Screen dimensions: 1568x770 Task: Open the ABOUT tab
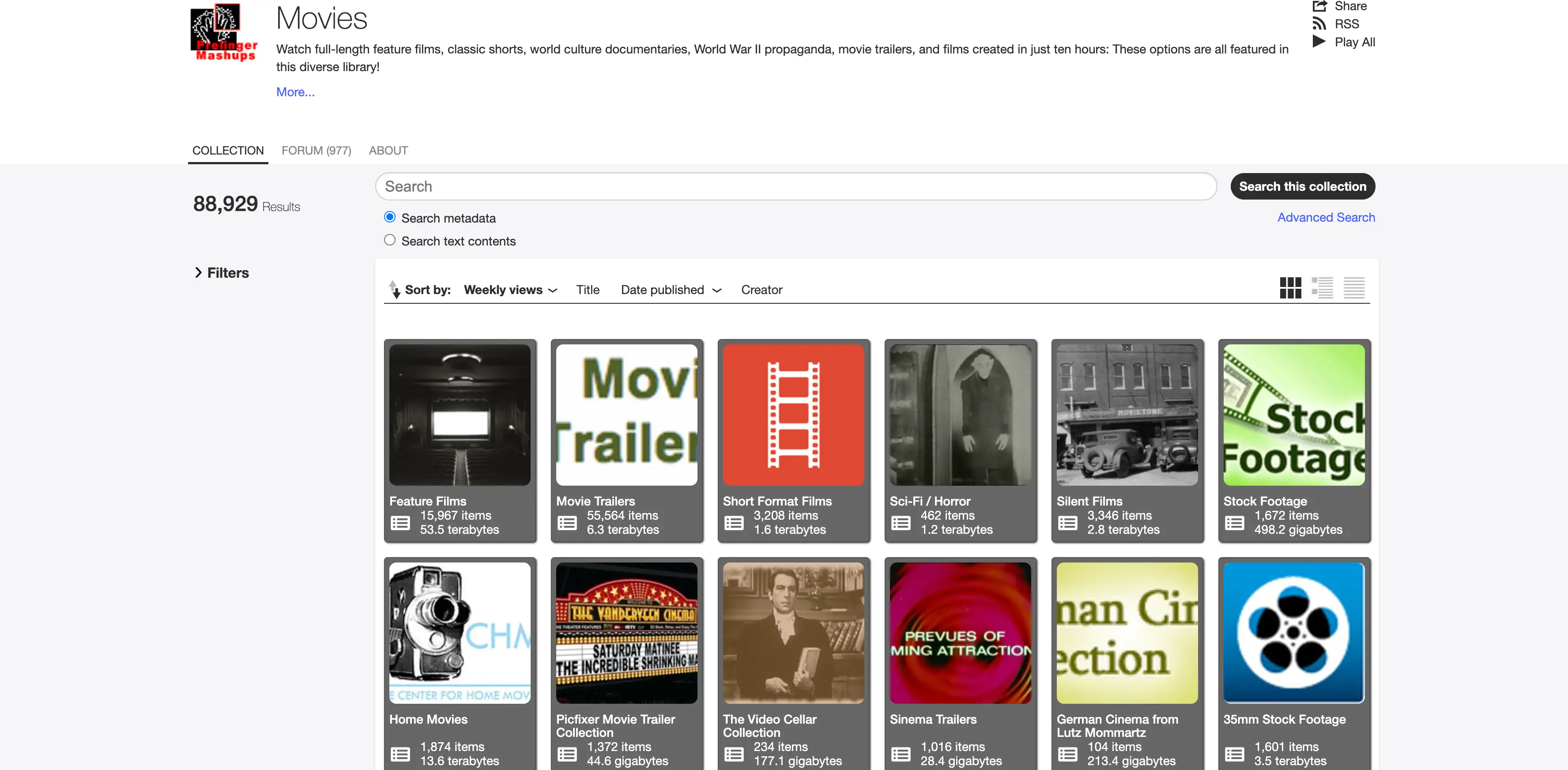tap(388, 151)
